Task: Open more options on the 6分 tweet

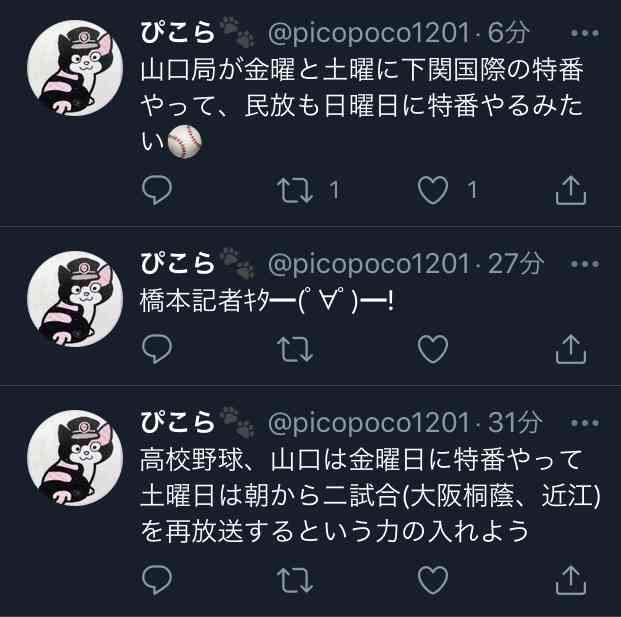Action: tap(585, 33)
